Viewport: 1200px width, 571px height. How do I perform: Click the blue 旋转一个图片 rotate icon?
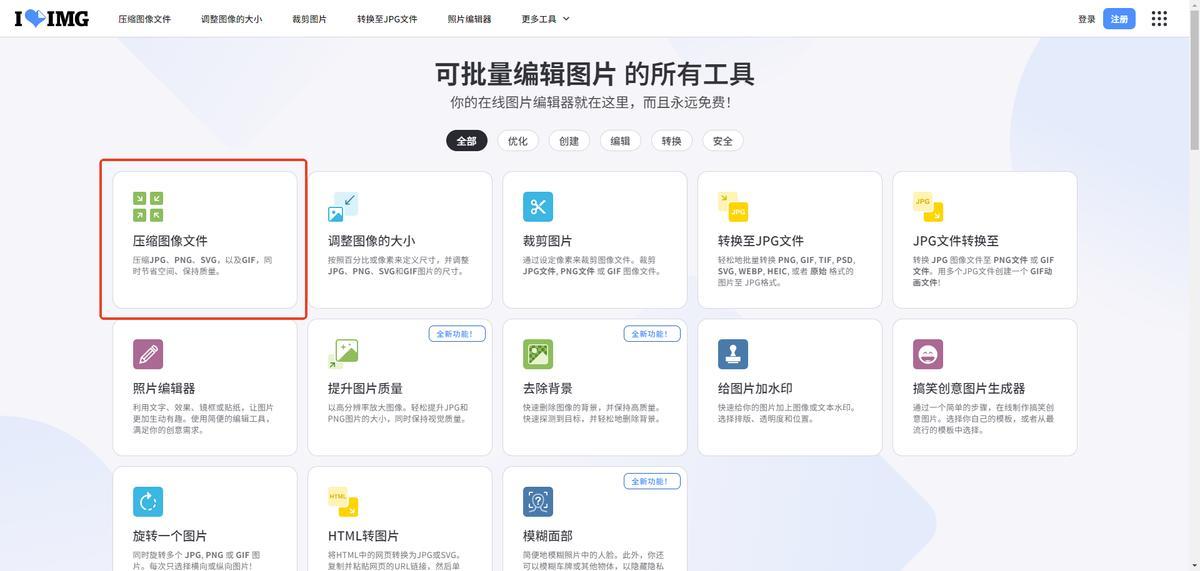(148, 501)
